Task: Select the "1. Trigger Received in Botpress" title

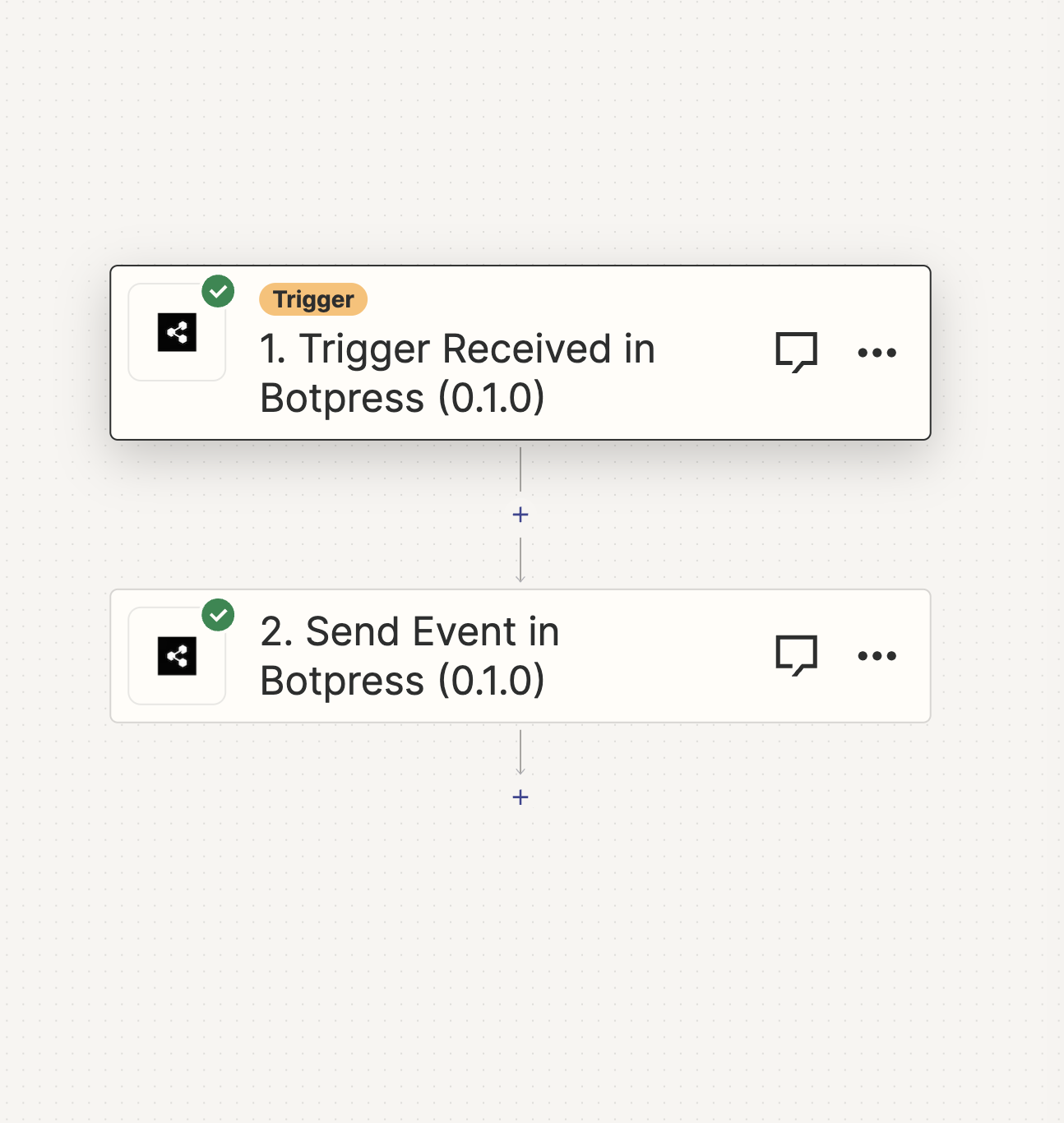Action: pyautogui.click(x=457, y=373)
